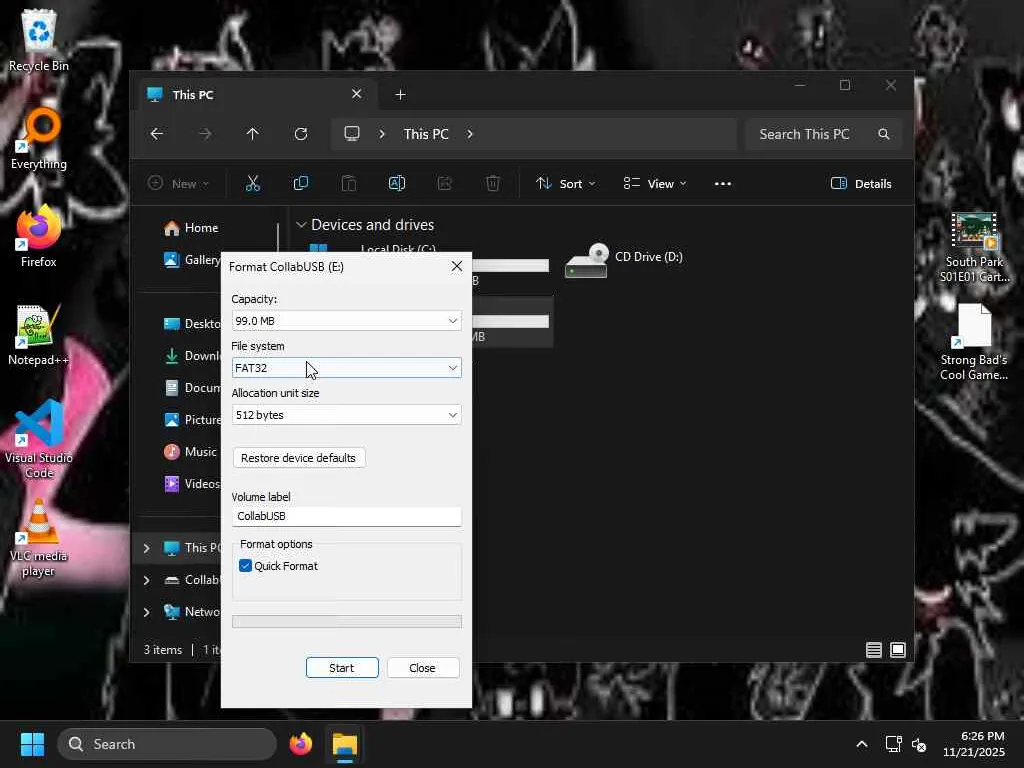Click the Cut scissors icon in toolbar
The height and width of the screenshot is (768, 1024).
(x=252, y=183)
